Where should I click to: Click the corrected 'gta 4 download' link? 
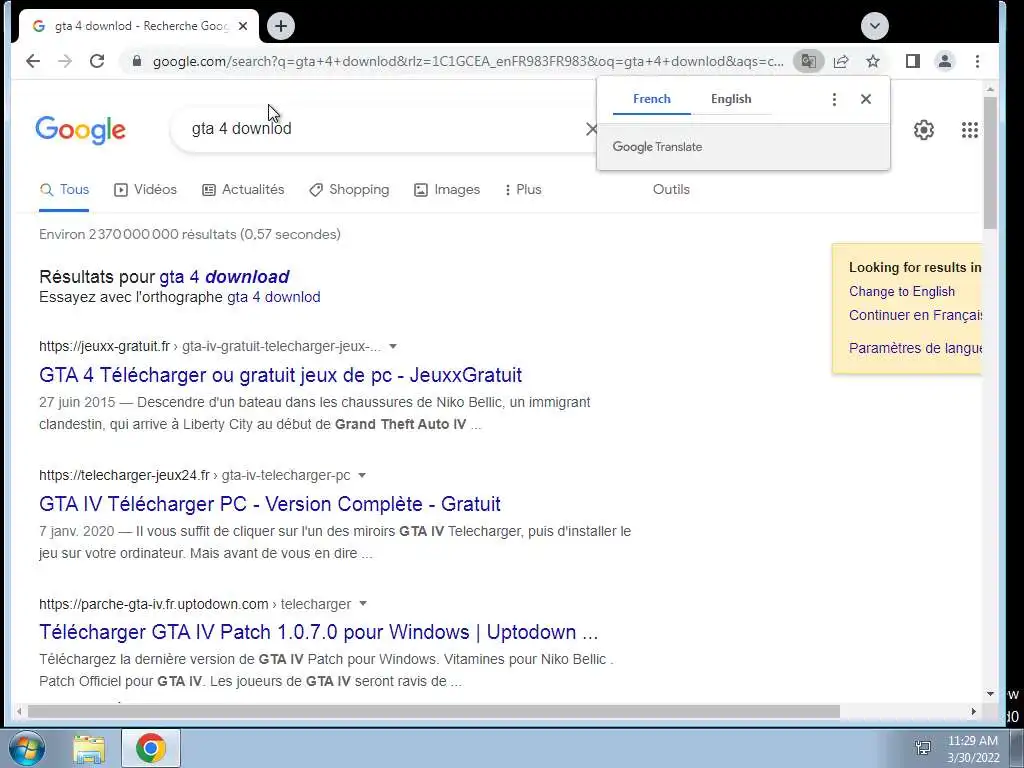[224, 277]
